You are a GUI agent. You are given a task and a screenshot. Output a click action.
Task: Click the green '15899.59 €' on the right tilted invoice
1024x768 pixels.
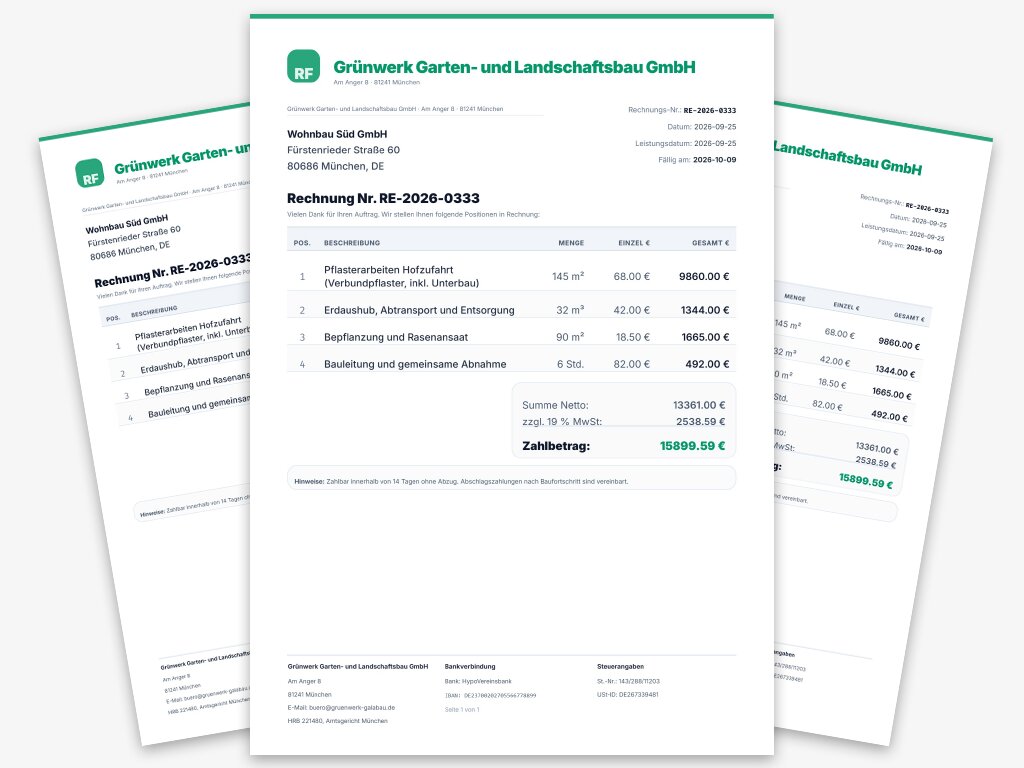pos(866,481)
